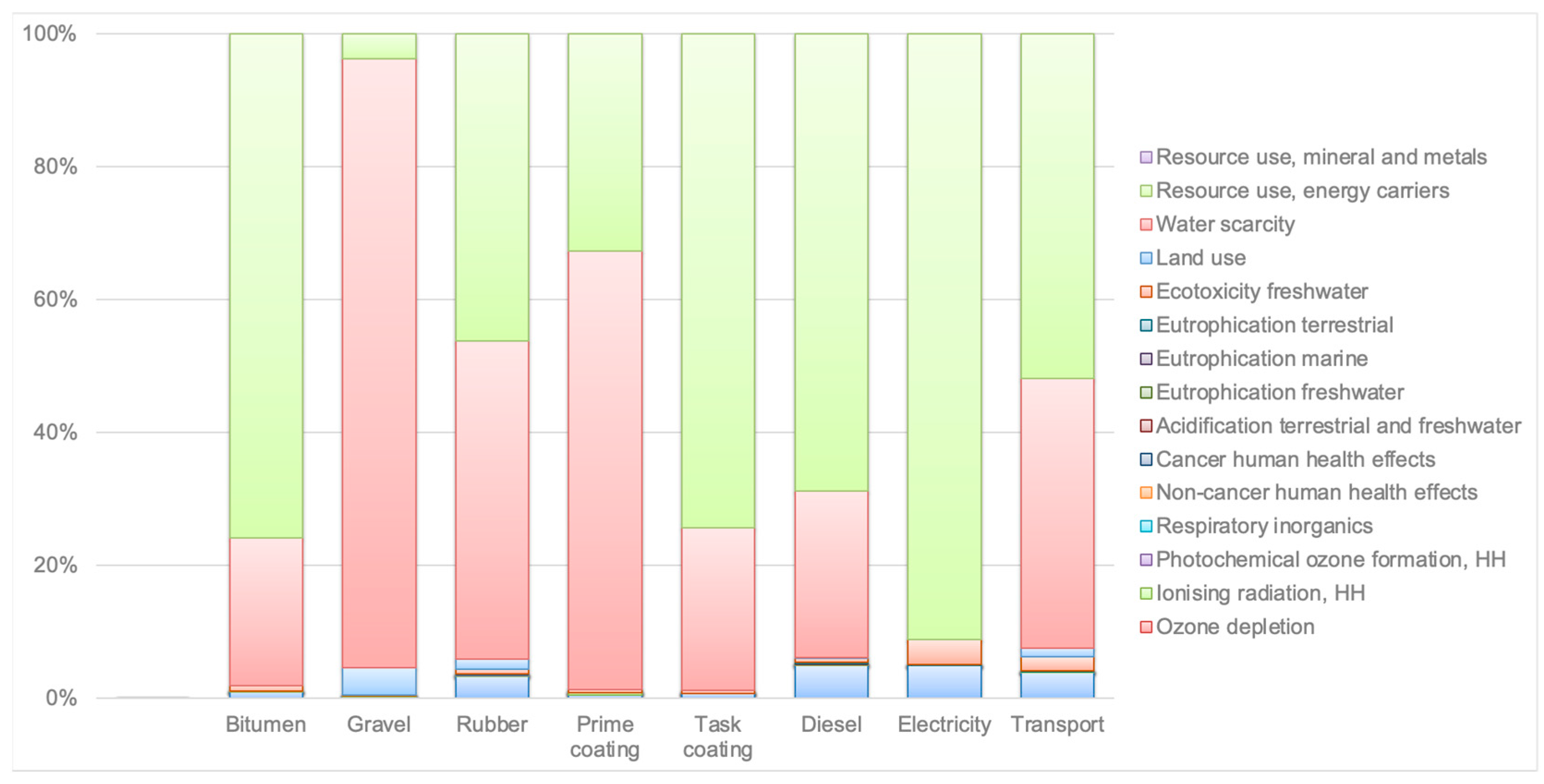Click the pink water scarcity segment of Gravel bar
This screenshot has width=1544, height=784.
point(379,360)
